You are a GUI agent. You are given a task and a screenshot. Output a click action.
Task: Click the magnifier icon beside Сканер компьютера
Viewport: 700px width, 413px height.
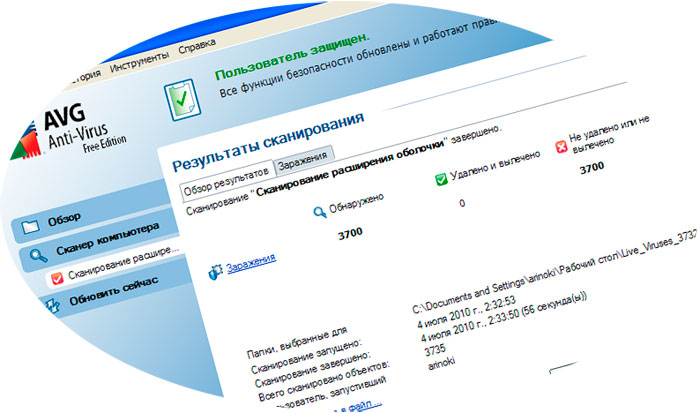(x=38, y=255)
